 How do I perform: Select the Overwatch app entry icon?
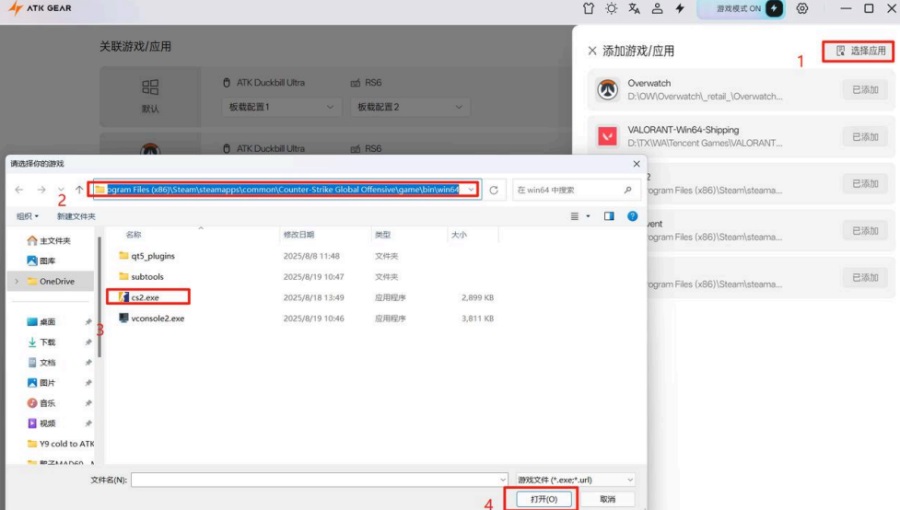[x=607, y=89]
